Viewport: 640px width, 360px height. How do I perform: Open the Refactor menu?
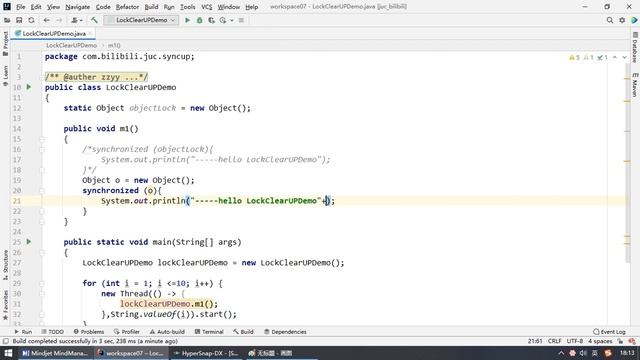tap(127, 7)
